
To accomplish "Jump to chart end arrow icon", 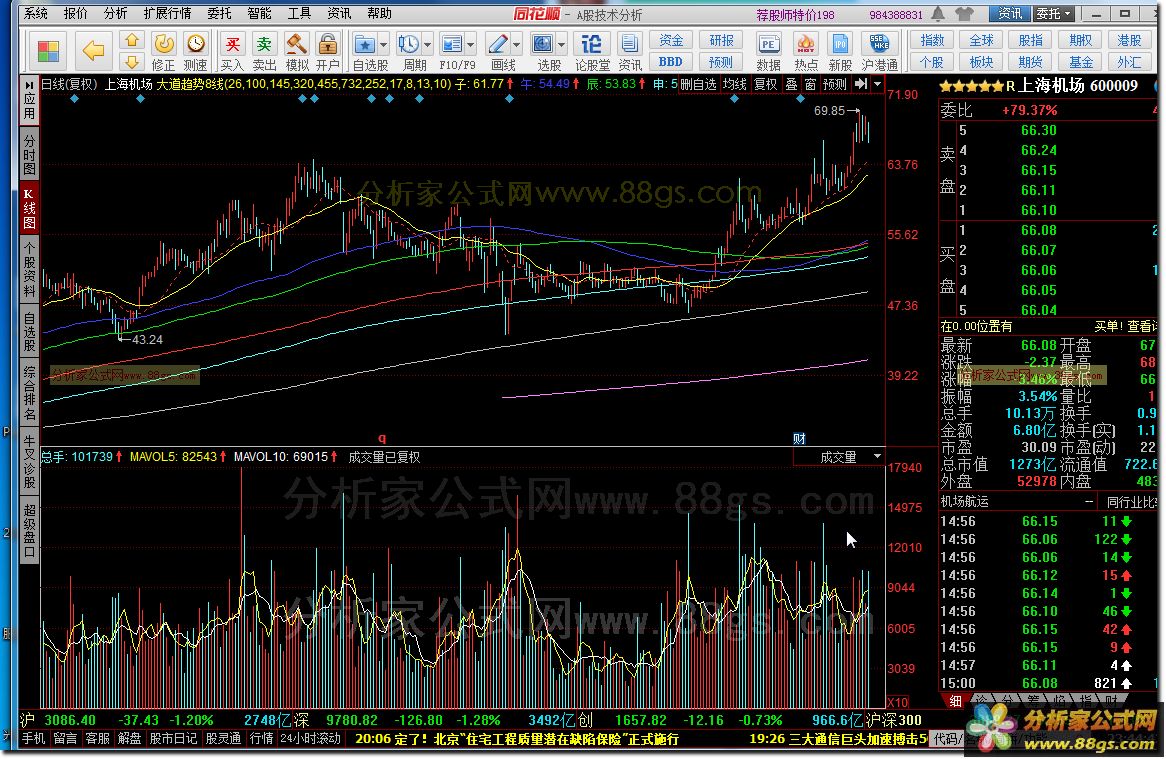I will (x=860, y=84).
